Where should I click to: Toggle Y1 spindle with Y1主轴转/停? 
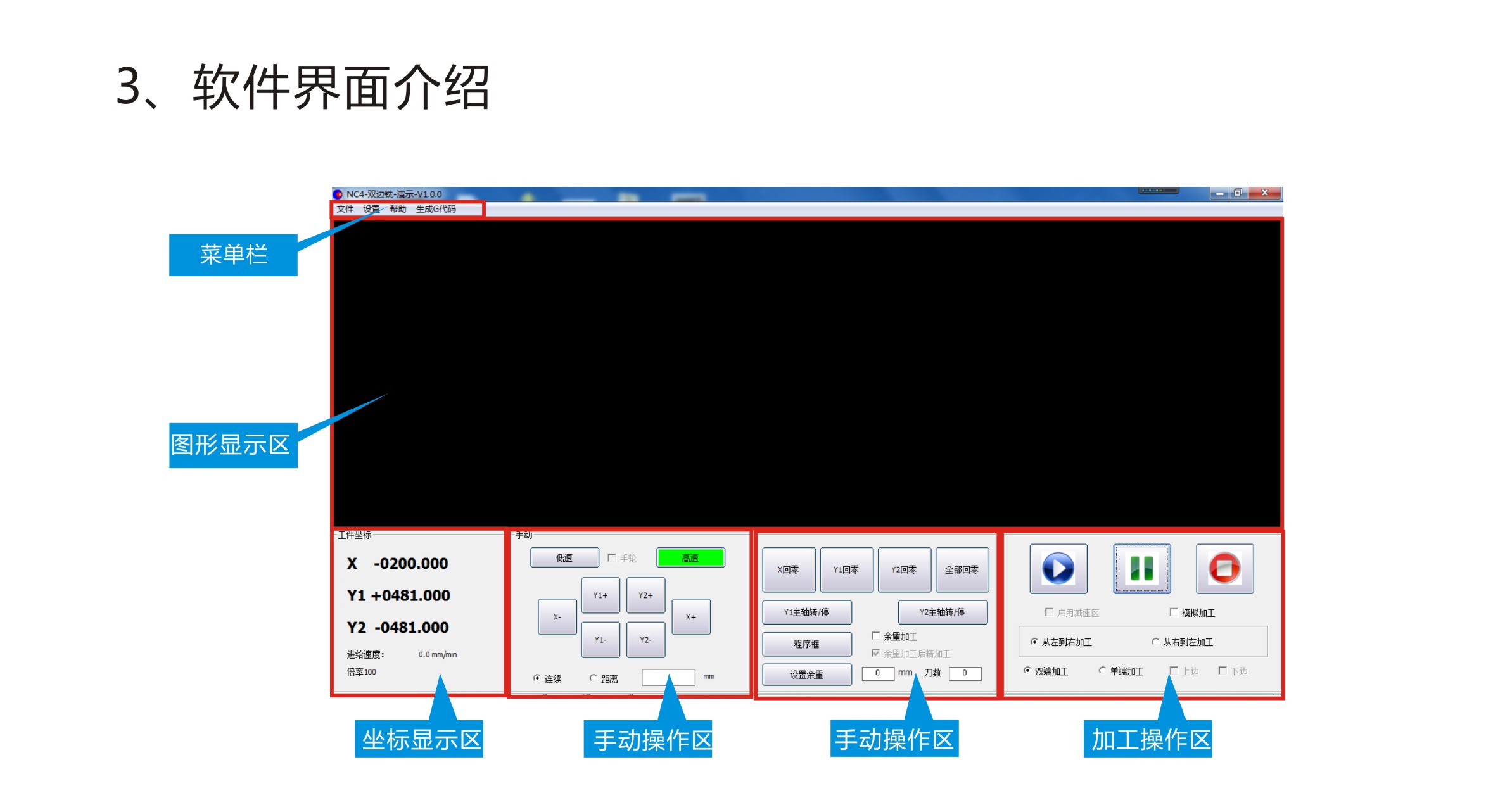pyautogui.click(x=807, y=612)
